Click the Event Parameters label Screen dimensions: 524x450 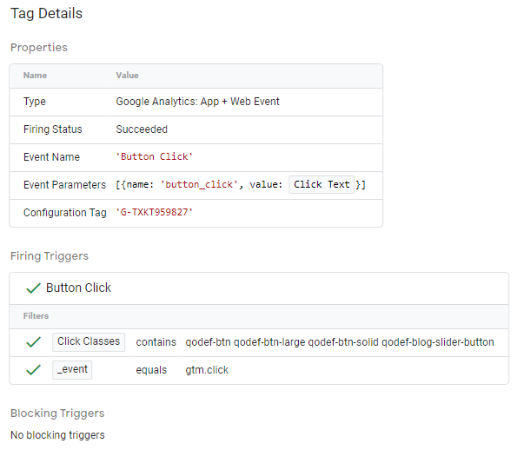point(64,185)
